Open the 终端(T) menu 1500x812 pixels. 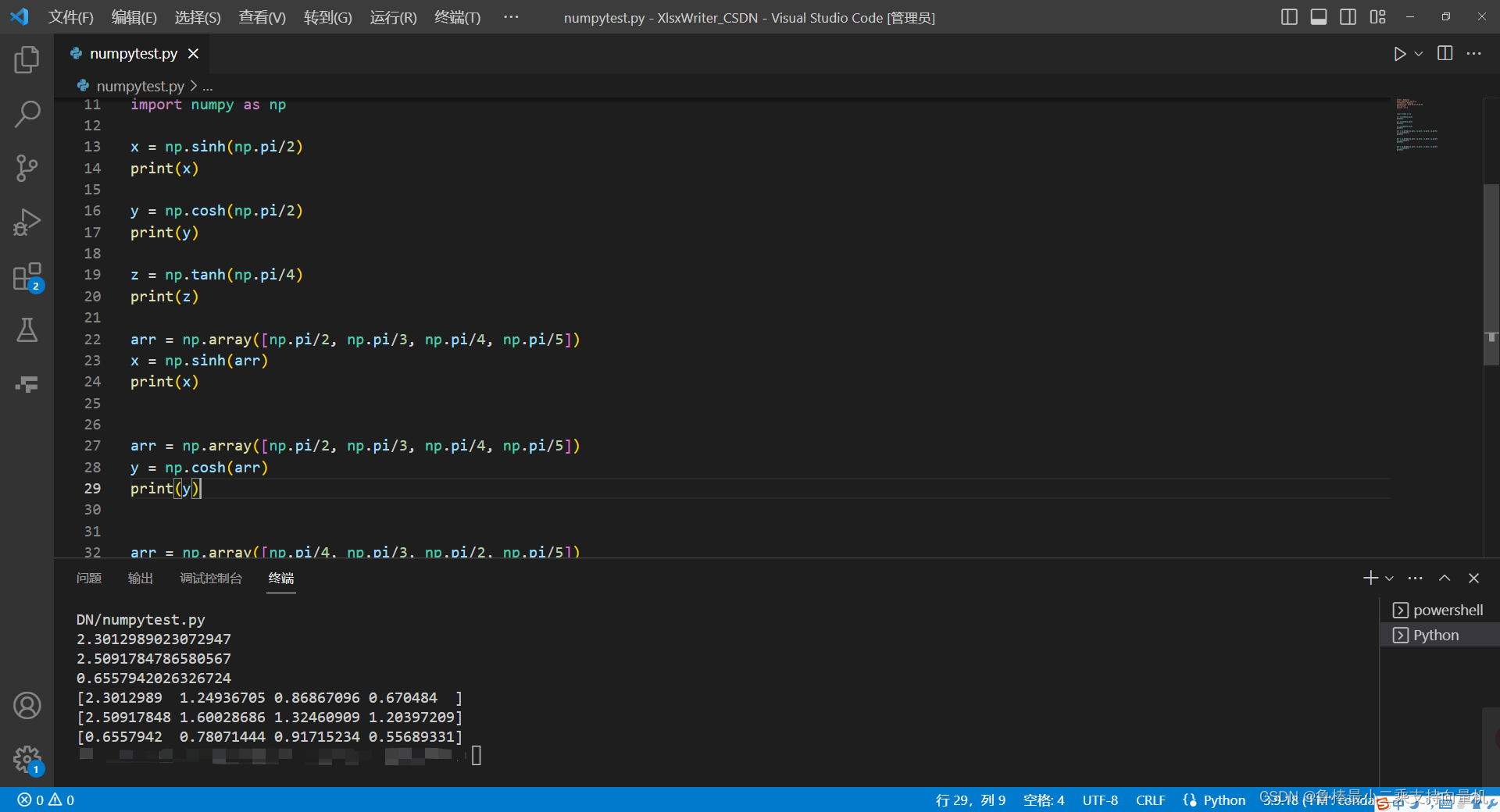point(457,17)
